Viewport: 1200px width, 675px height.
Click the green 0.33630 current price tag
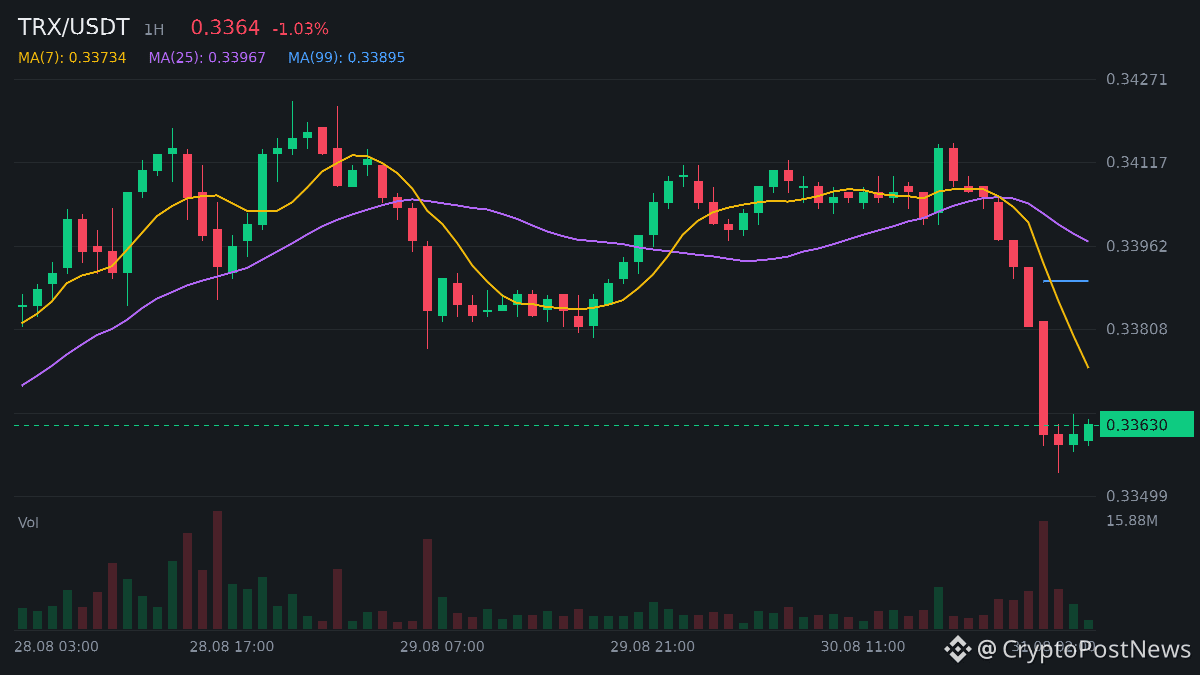[x=1146, y=424]
